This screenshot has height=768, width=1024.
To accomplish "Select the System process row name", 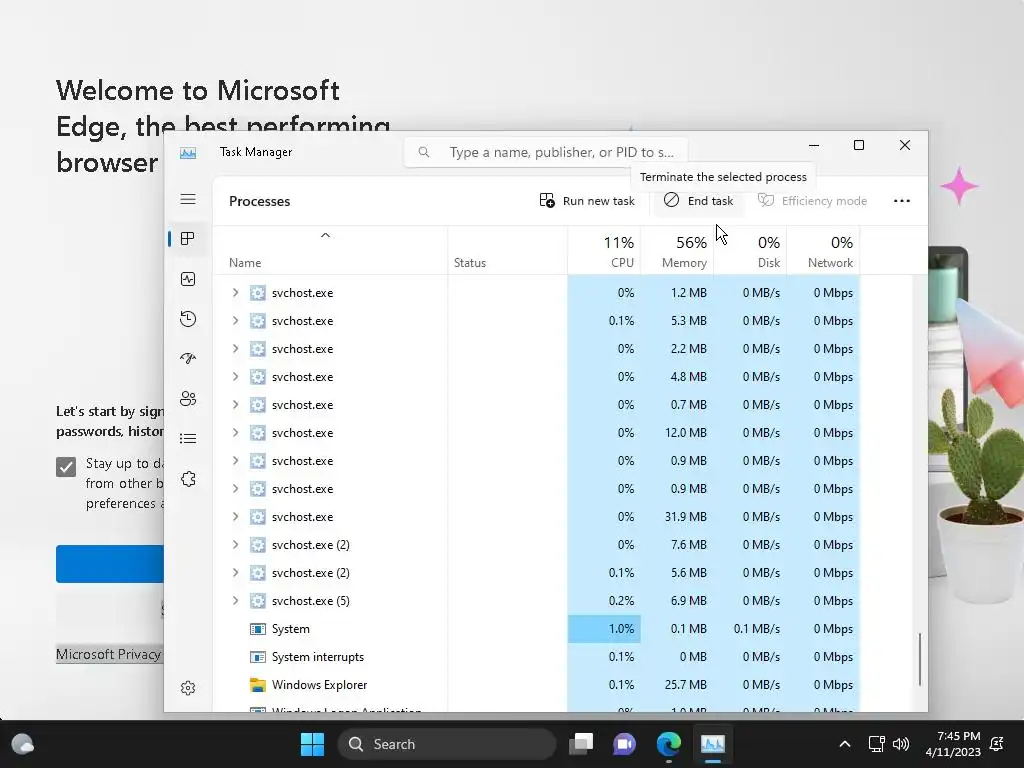I will 291,629.
